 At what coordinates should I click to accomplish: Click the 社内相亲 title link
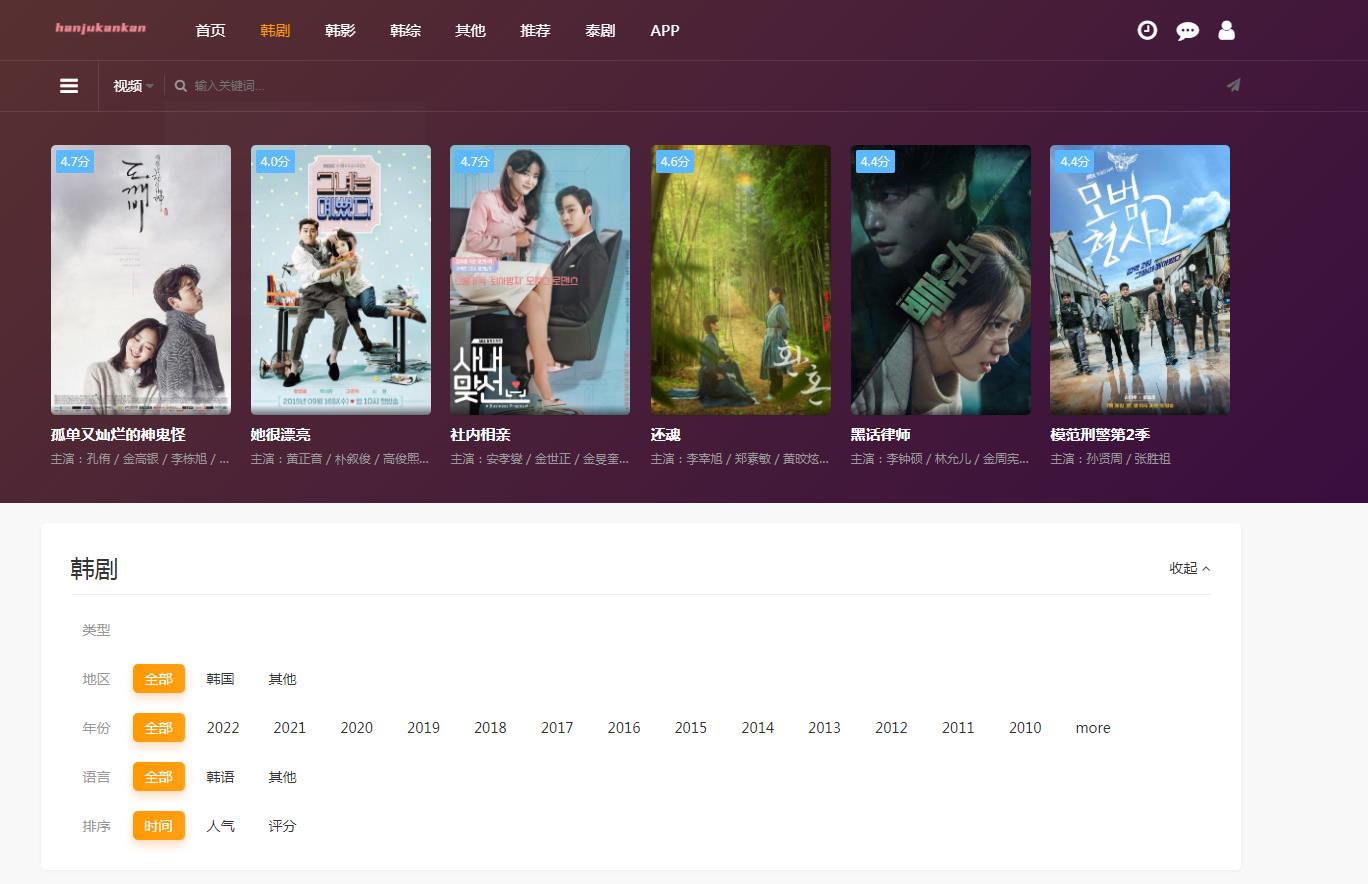pyautogui.click(x=480, y=435)
